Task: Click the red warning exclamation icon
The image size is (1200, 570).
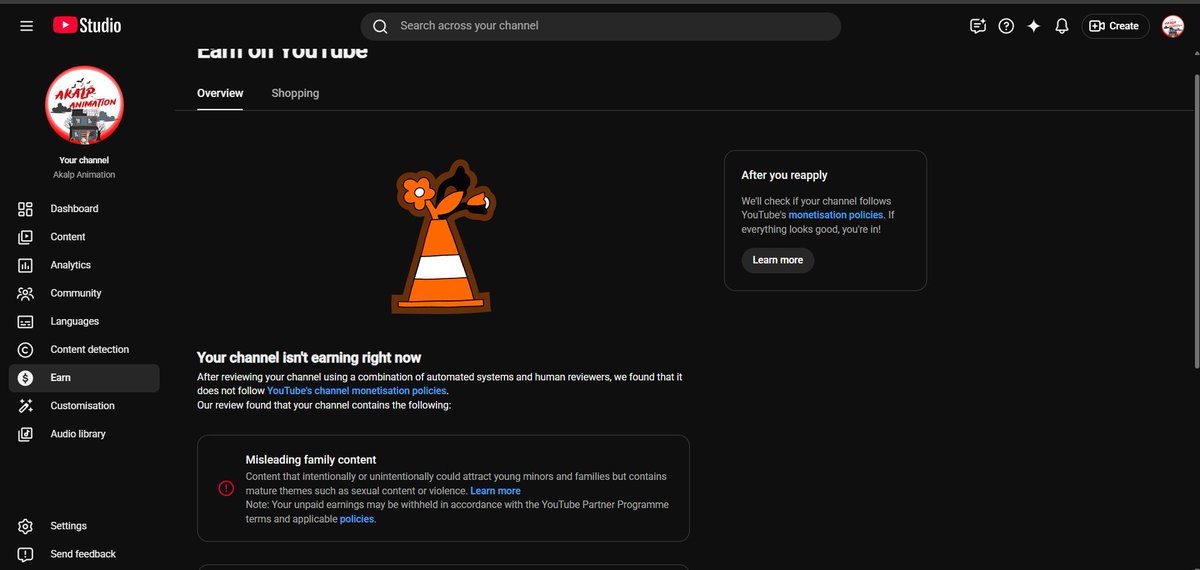Action: click(x=226, y=488)
